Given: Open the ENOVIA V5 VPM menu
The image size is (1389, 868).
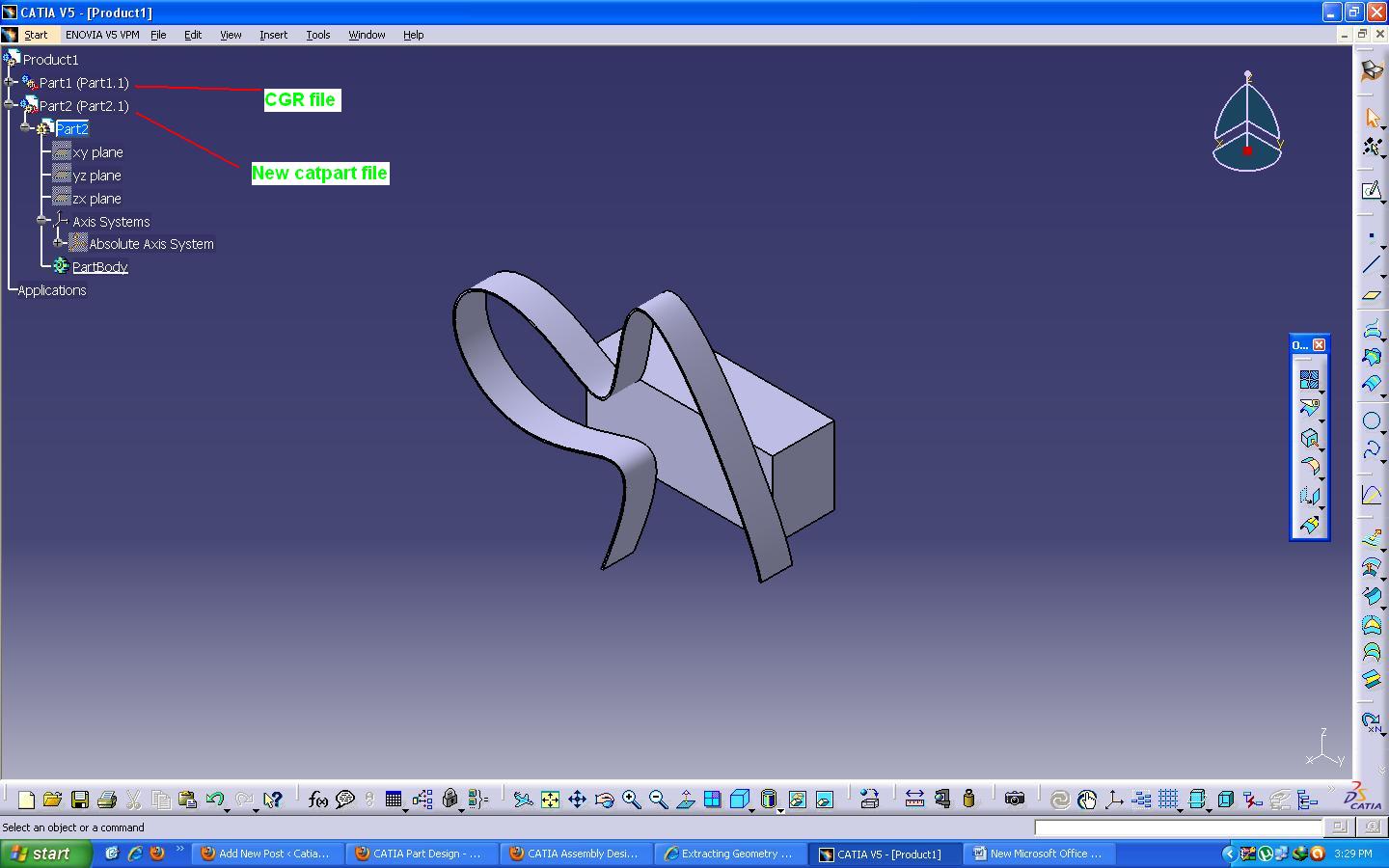Looking at the screenshot, I should pyautogui.click(x=102, y=35).
